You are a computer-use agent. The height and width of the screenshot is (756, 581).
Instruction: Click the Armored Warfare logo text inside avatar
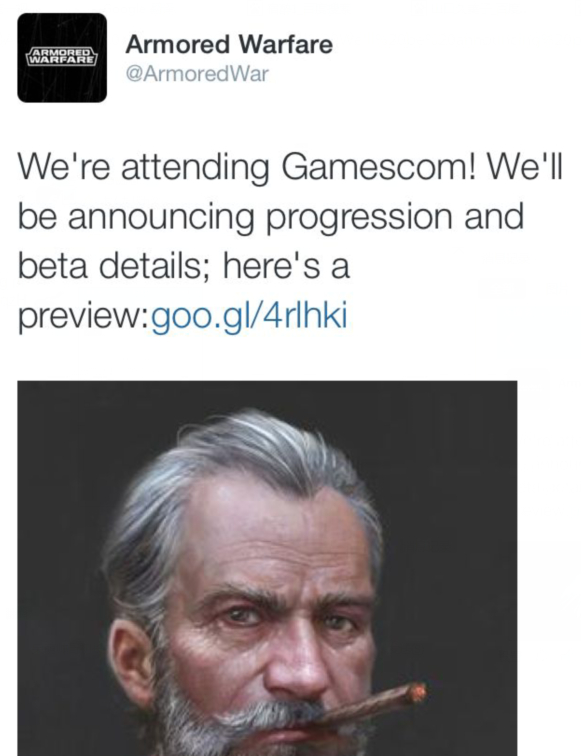coord(62,56)
